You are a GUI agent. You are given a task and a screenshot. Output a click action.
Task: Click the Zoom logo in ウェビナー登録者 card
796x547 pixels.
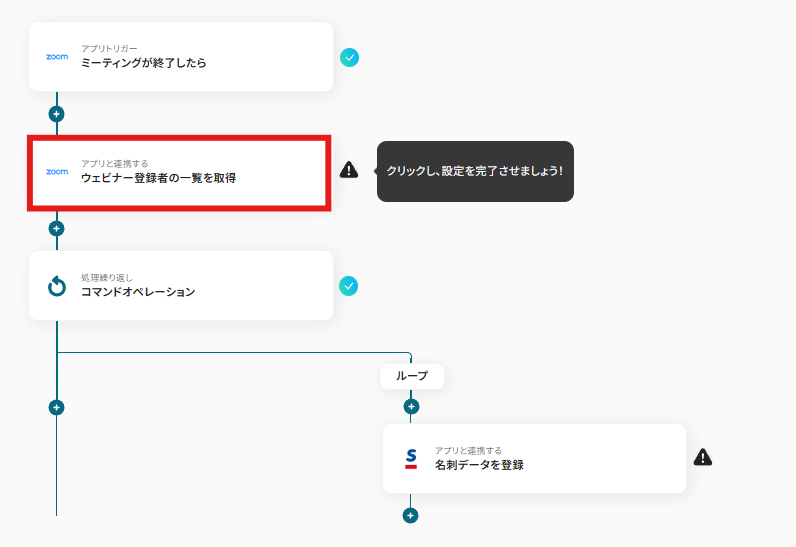[x=57, y=172]
